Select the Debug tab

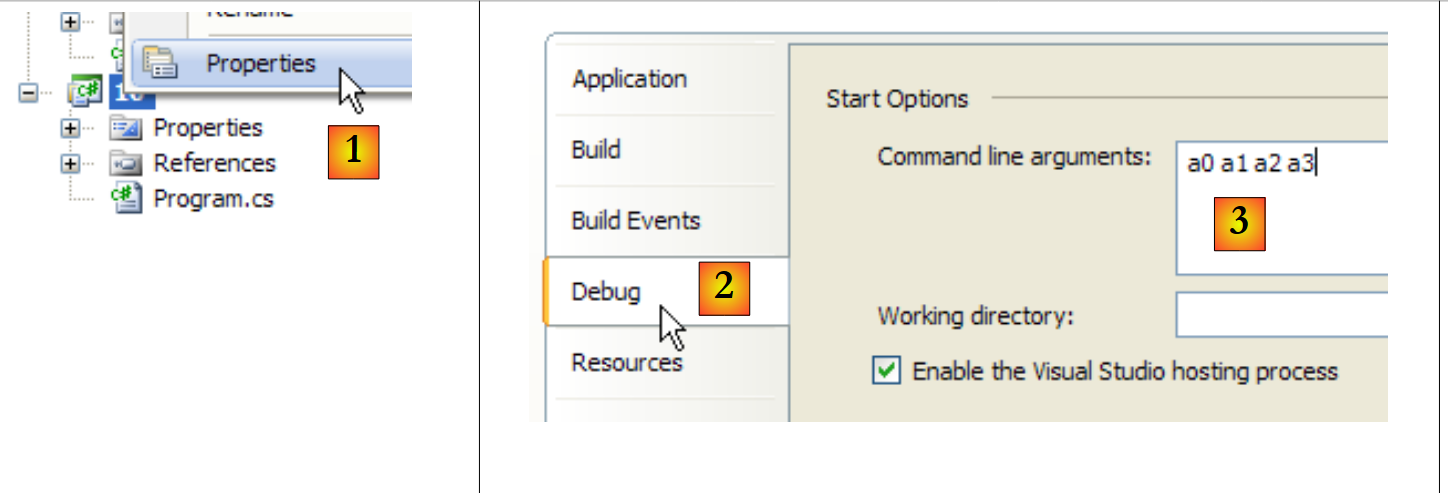(x=605, y=291)
